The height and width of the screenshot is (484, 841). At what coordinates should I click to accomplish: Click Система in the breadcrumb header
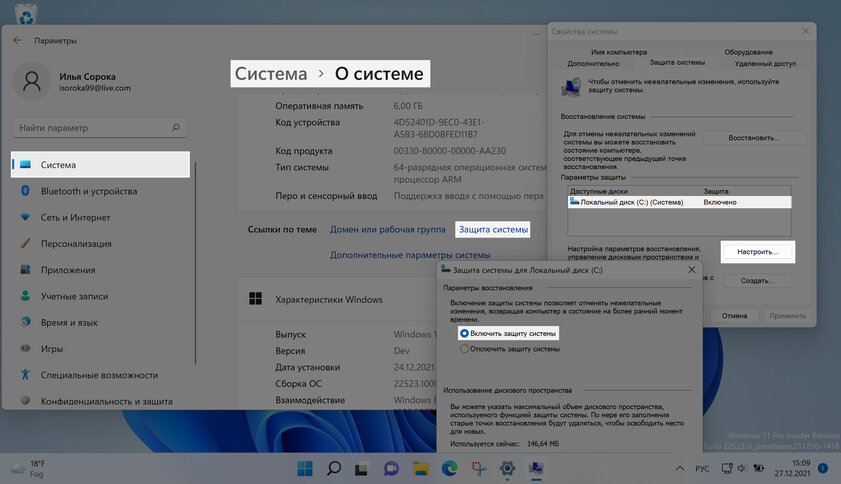pos(271,74)
